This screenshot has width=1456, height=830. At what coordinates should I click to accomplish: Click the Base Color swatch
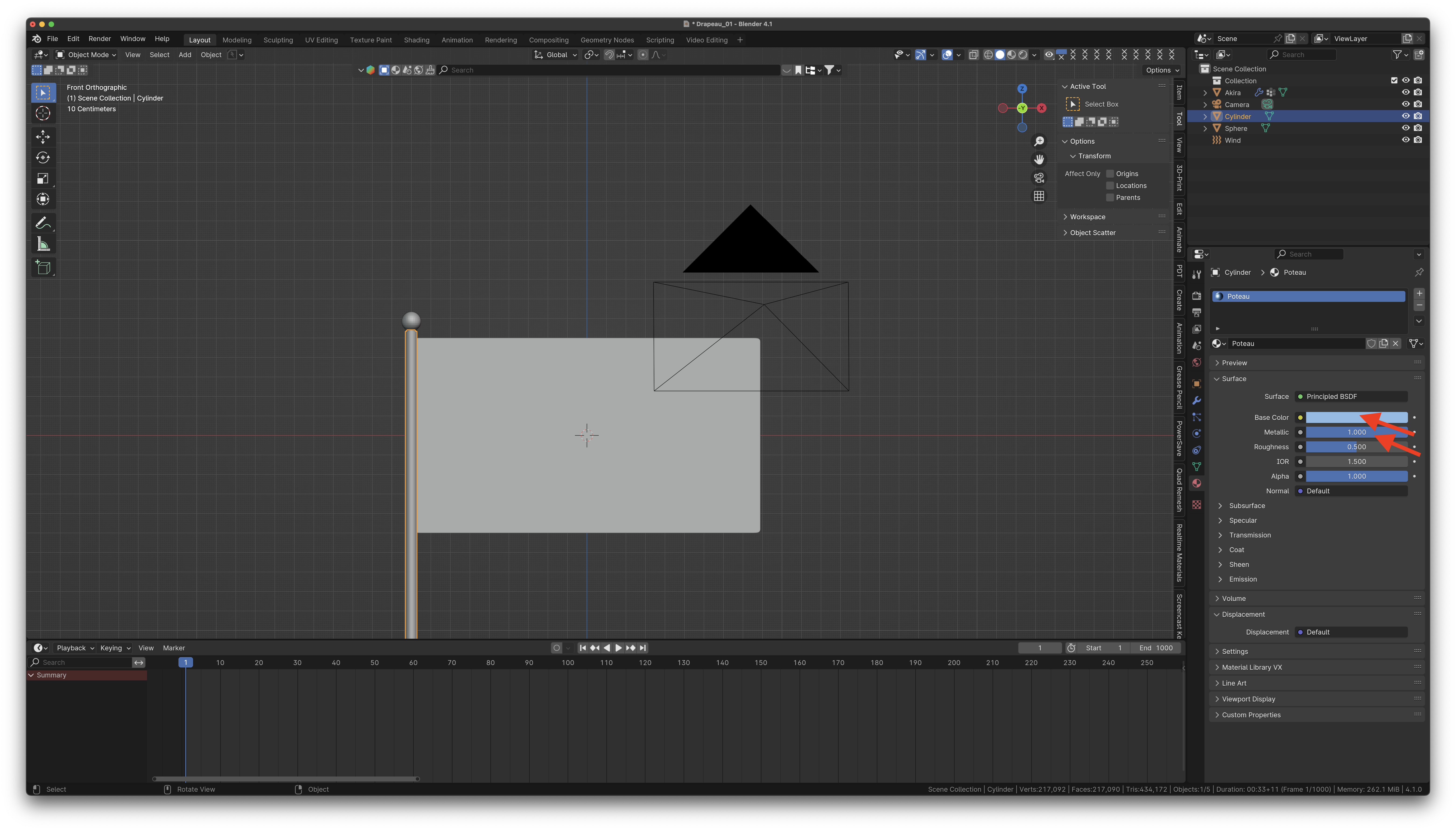[1357, 418]
